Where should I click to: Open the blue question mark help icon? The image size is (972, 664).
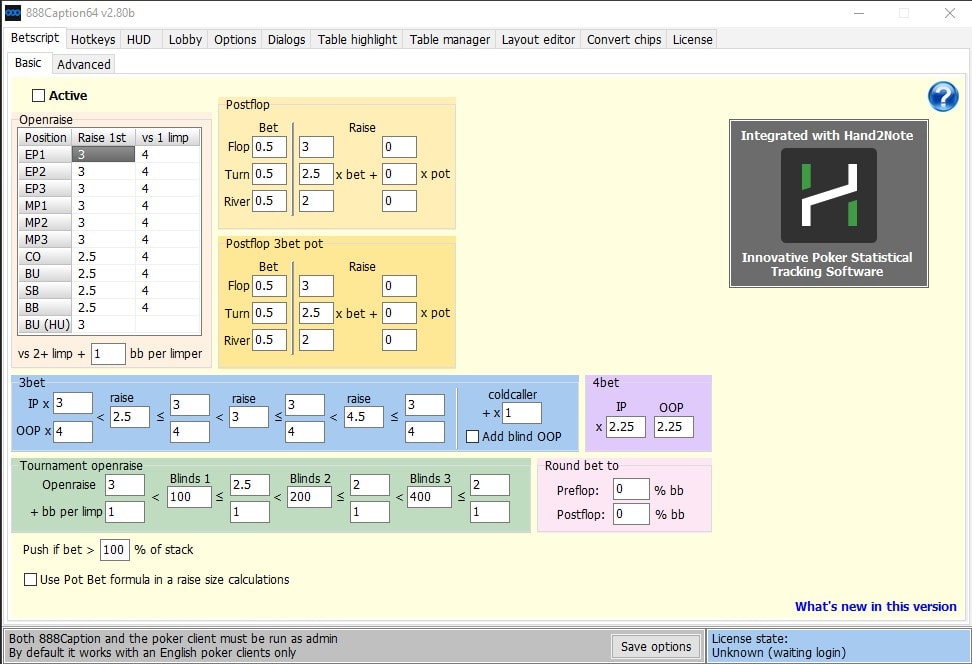[x=943, y=97]
